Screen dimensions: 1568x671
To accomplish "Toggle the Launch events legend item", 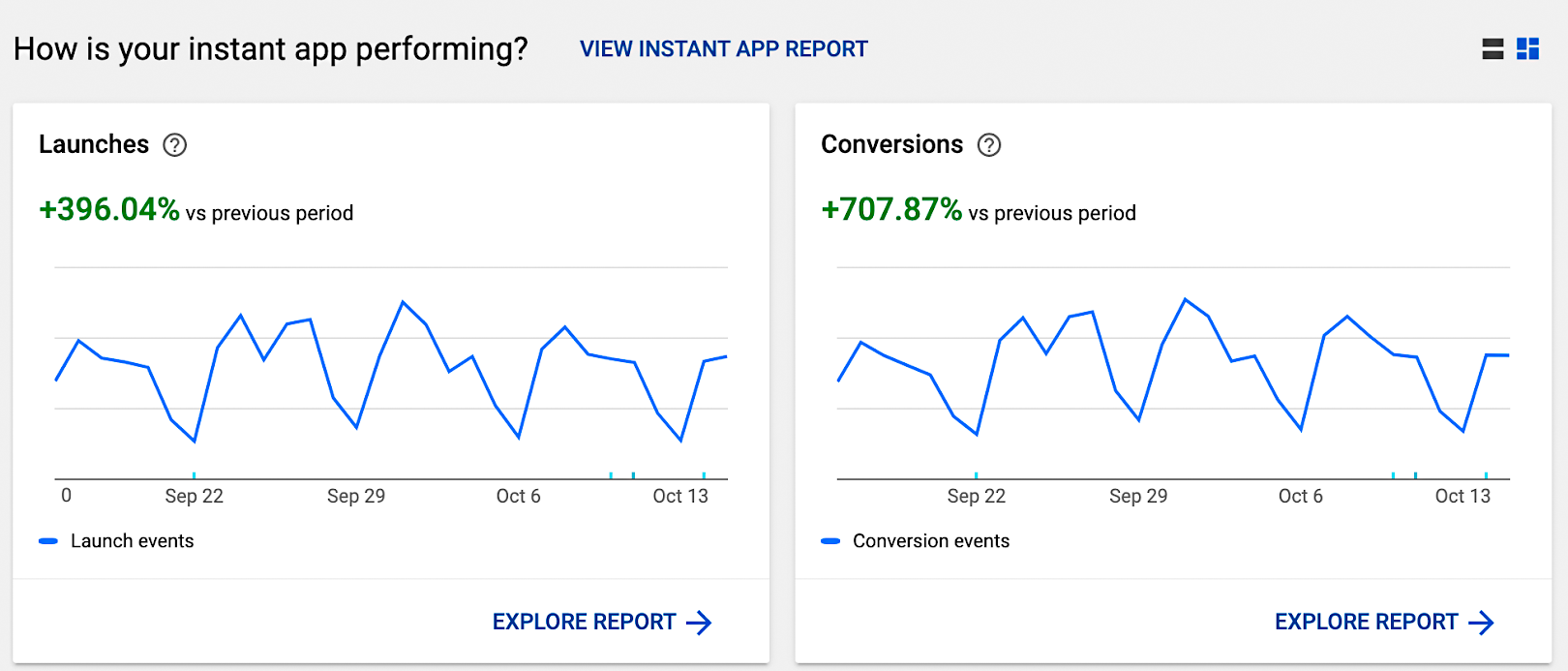I will click(x=116, y=541).
